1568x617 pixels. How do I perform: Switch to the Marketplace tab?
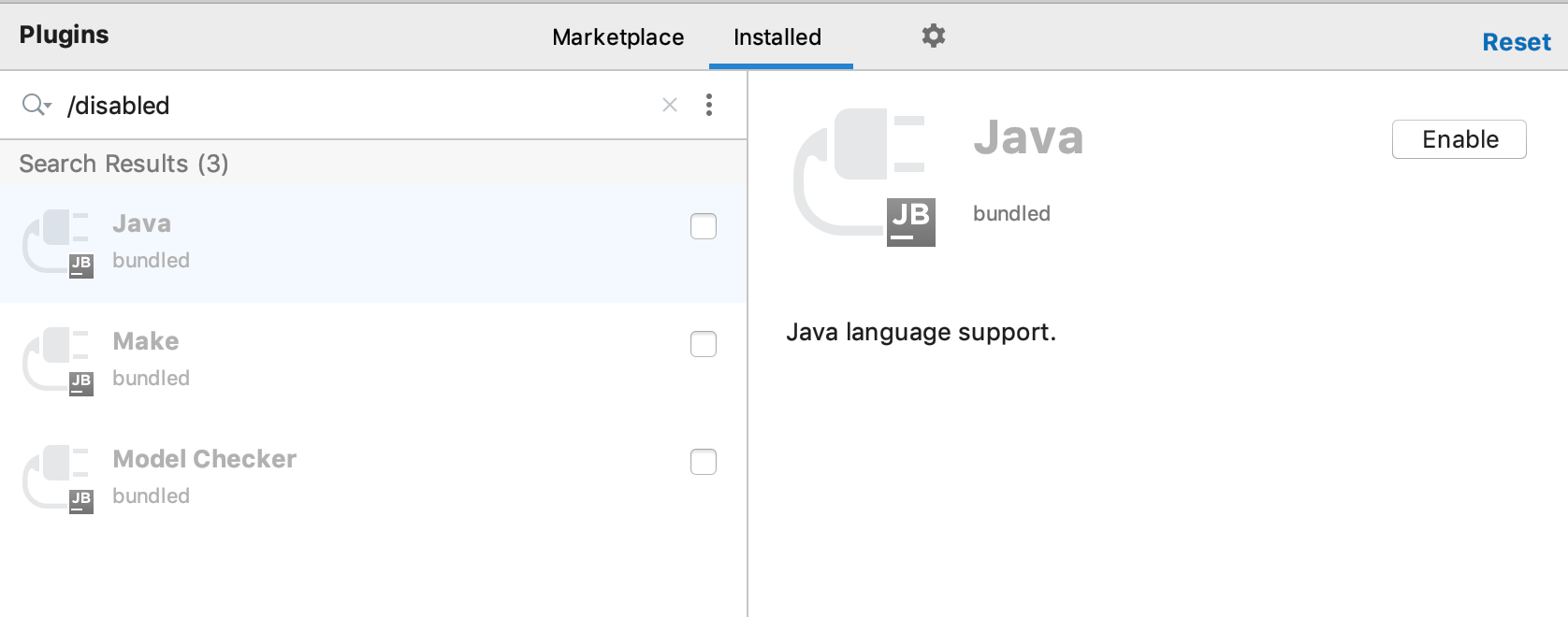(x=617, y=37)
